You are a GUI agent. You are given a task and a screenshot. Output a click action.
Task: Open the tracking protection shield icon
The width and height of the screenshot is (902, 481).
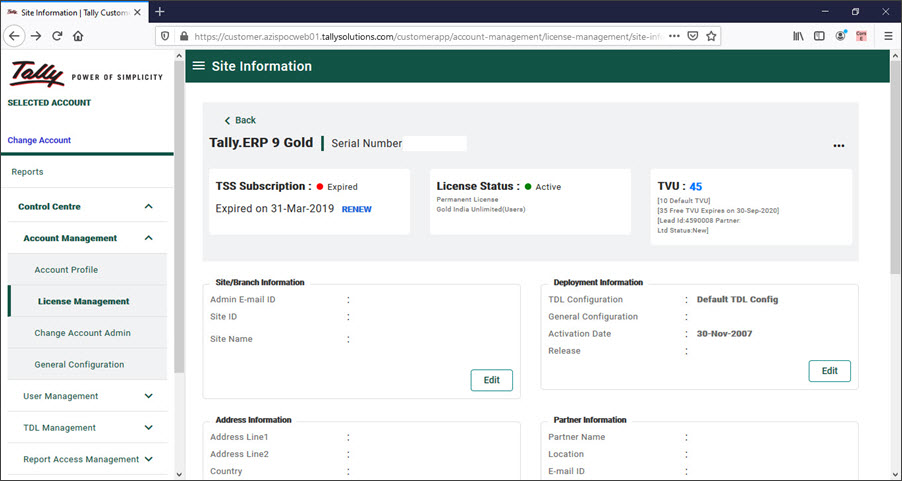[x=165, y=36]
